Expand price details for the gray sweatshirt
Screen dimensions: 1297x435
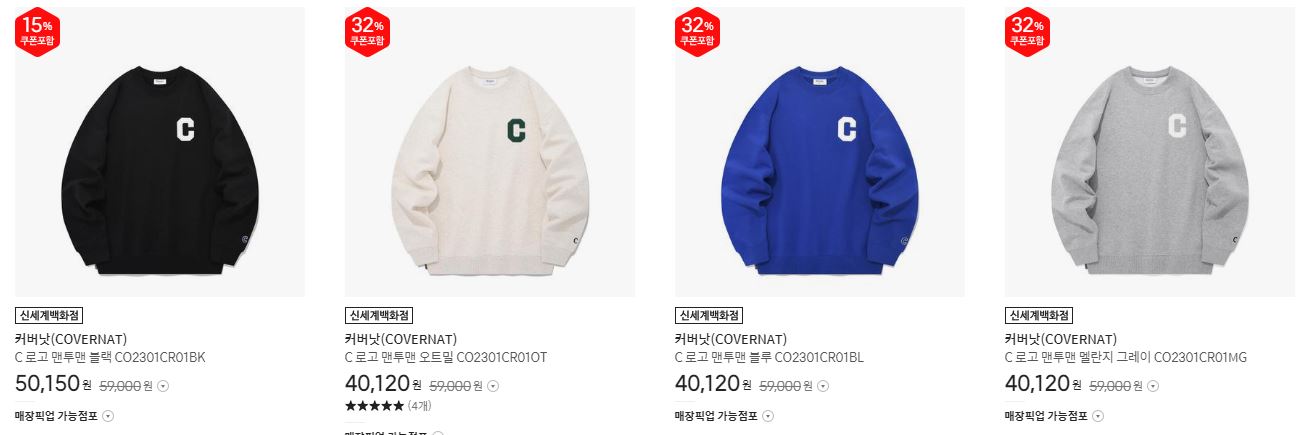(1153, 386)
